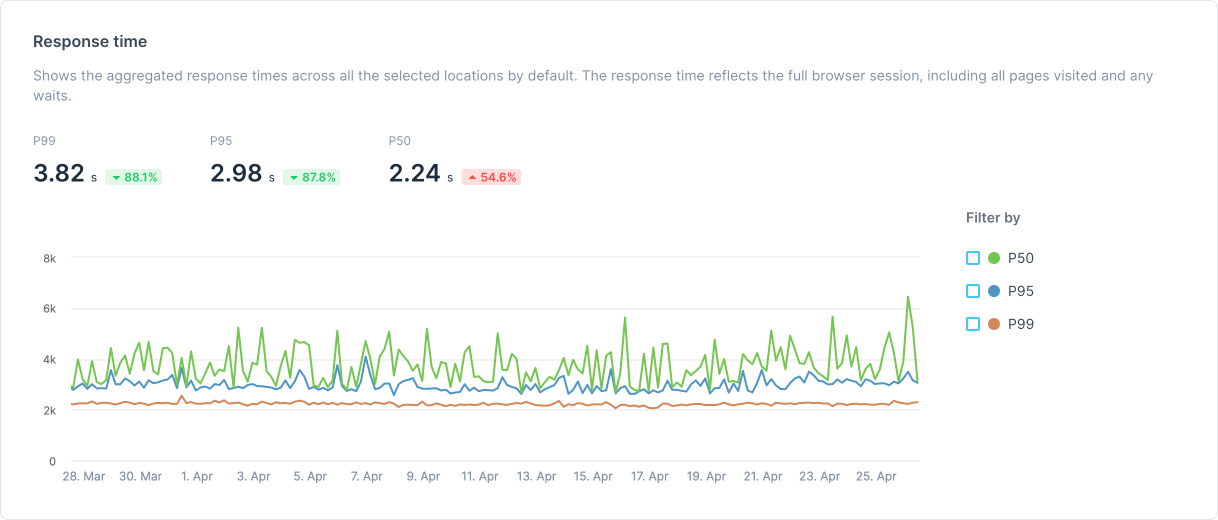Click the 8k y-axis label
The image size is (1218, 520).
[49, 259]
